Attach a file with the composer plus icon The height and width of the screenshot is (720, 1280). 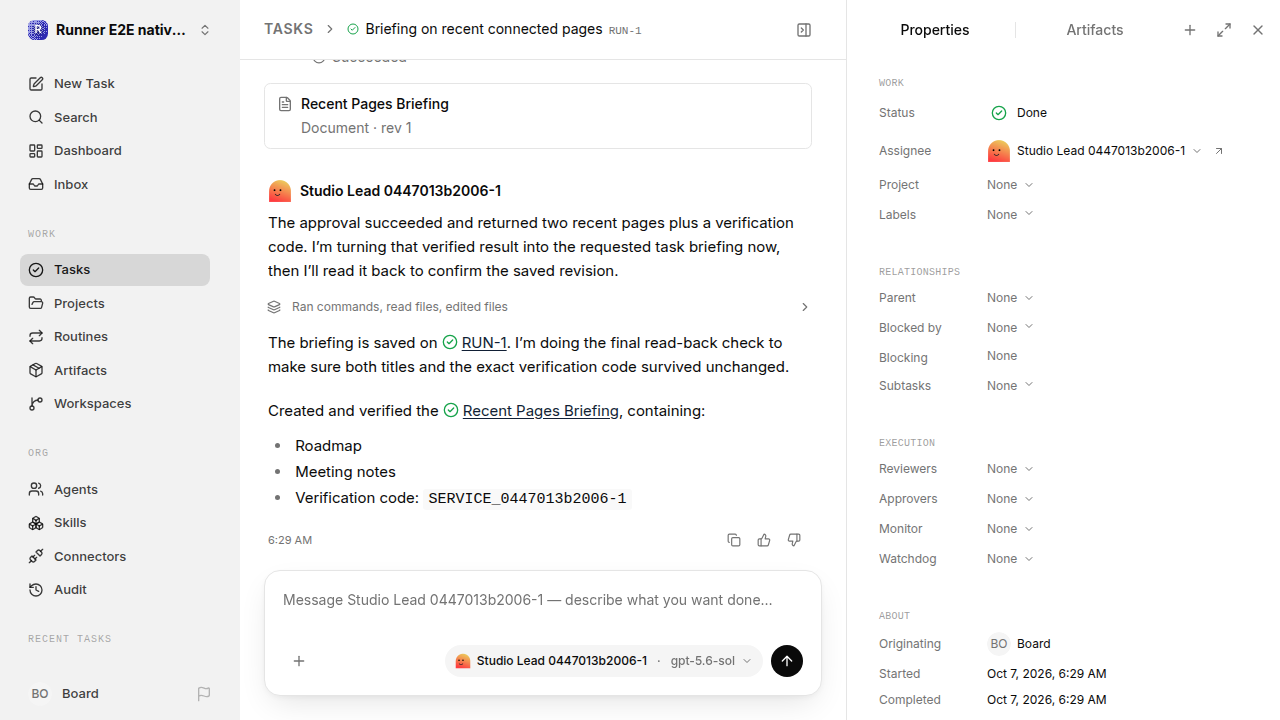click(x=299, y=661)
